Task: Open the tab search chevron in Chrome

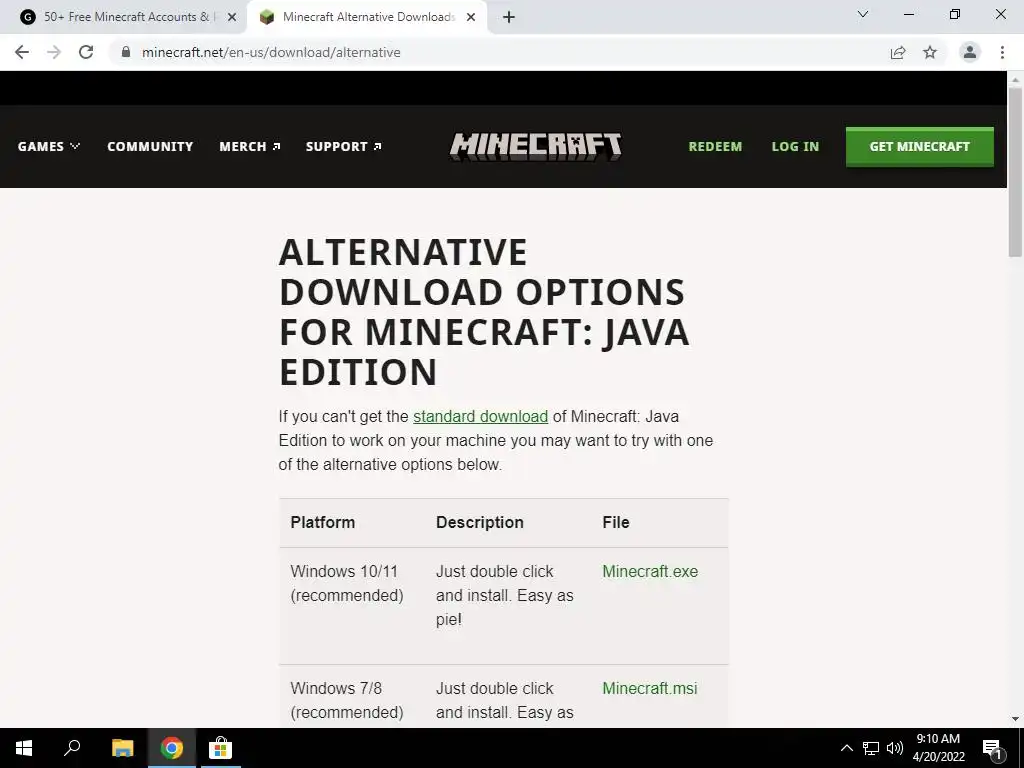Action: coord(863,14)
